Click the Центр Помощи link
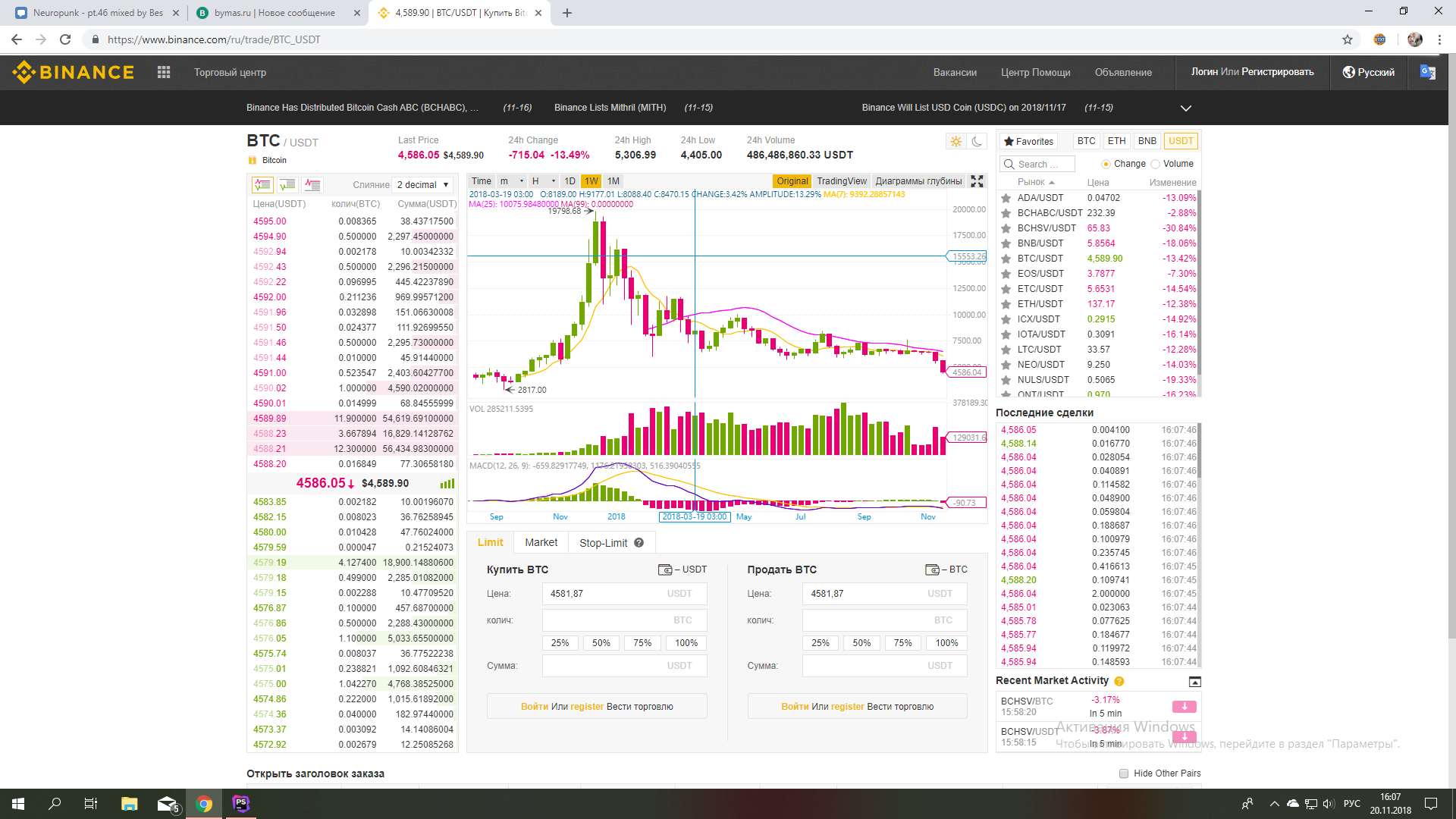Image resolution: width=1456 pixels, height=819 pixels. pos(1035,73)
